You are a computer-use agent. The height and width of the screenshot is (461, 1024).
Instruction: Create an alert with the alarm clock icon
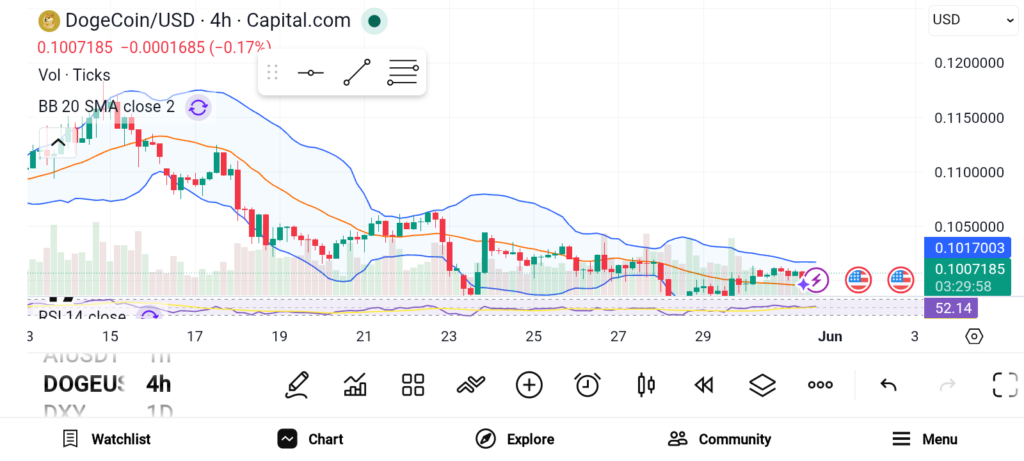(588, 385)
